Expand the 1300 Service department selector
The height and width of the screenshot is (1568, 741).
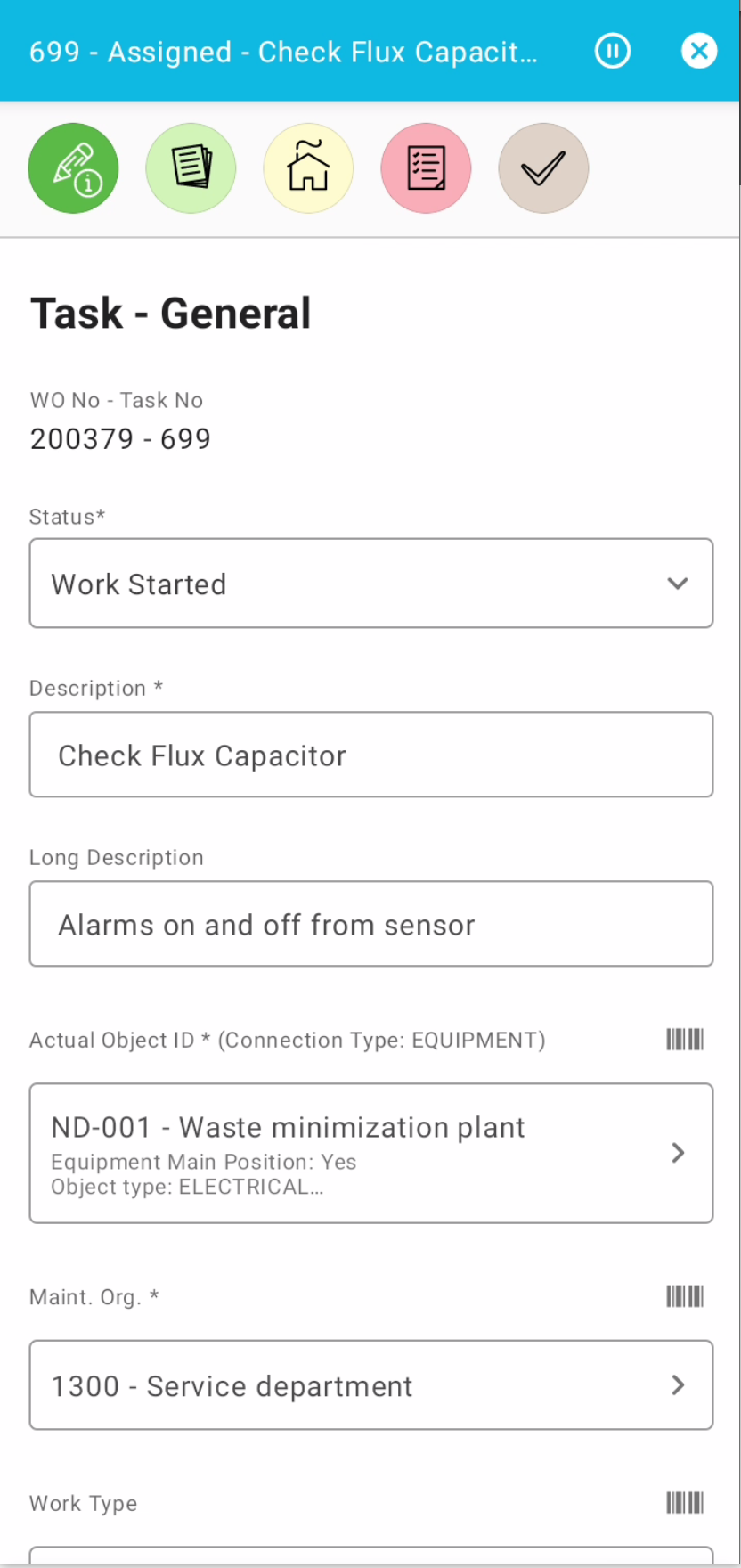pyautogui.click(x=356, y=1385)
